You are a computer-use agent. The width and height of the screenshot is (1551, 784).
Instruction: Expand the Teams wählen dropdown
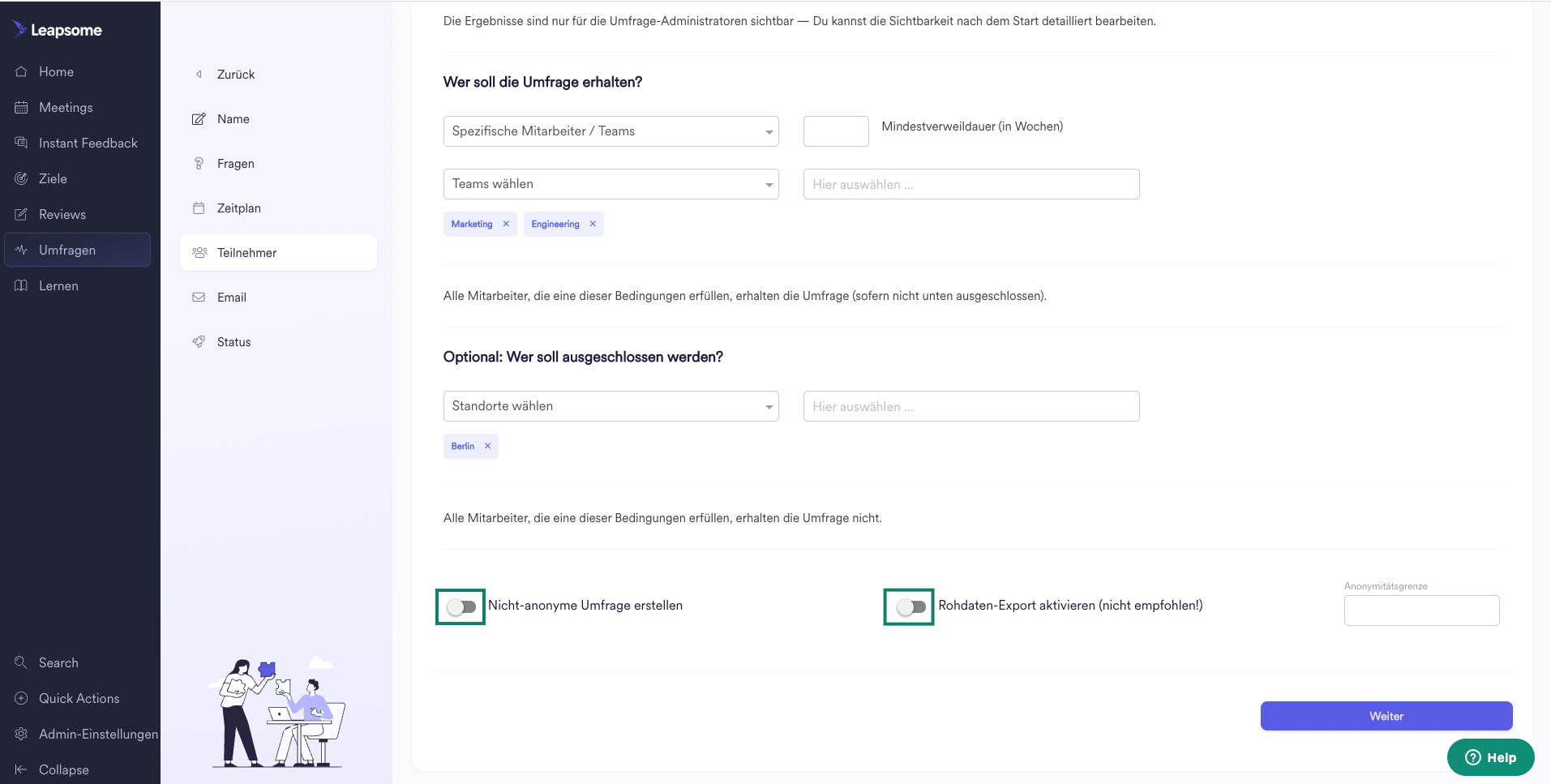click(611, 184)
